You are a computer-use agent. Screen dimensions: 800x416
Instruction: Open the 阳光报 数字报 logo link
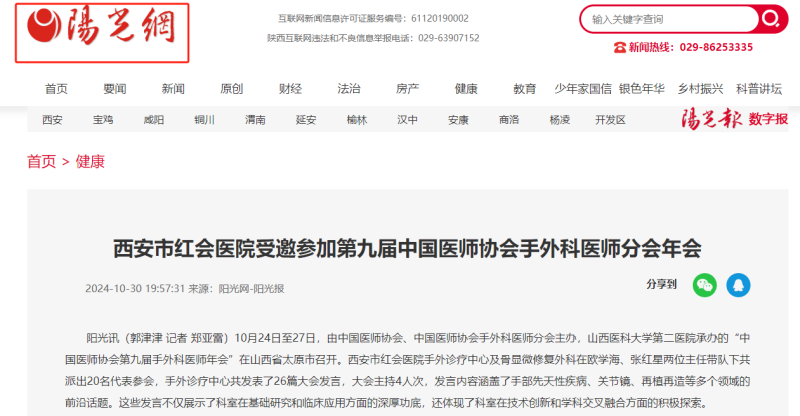[734, 119]
